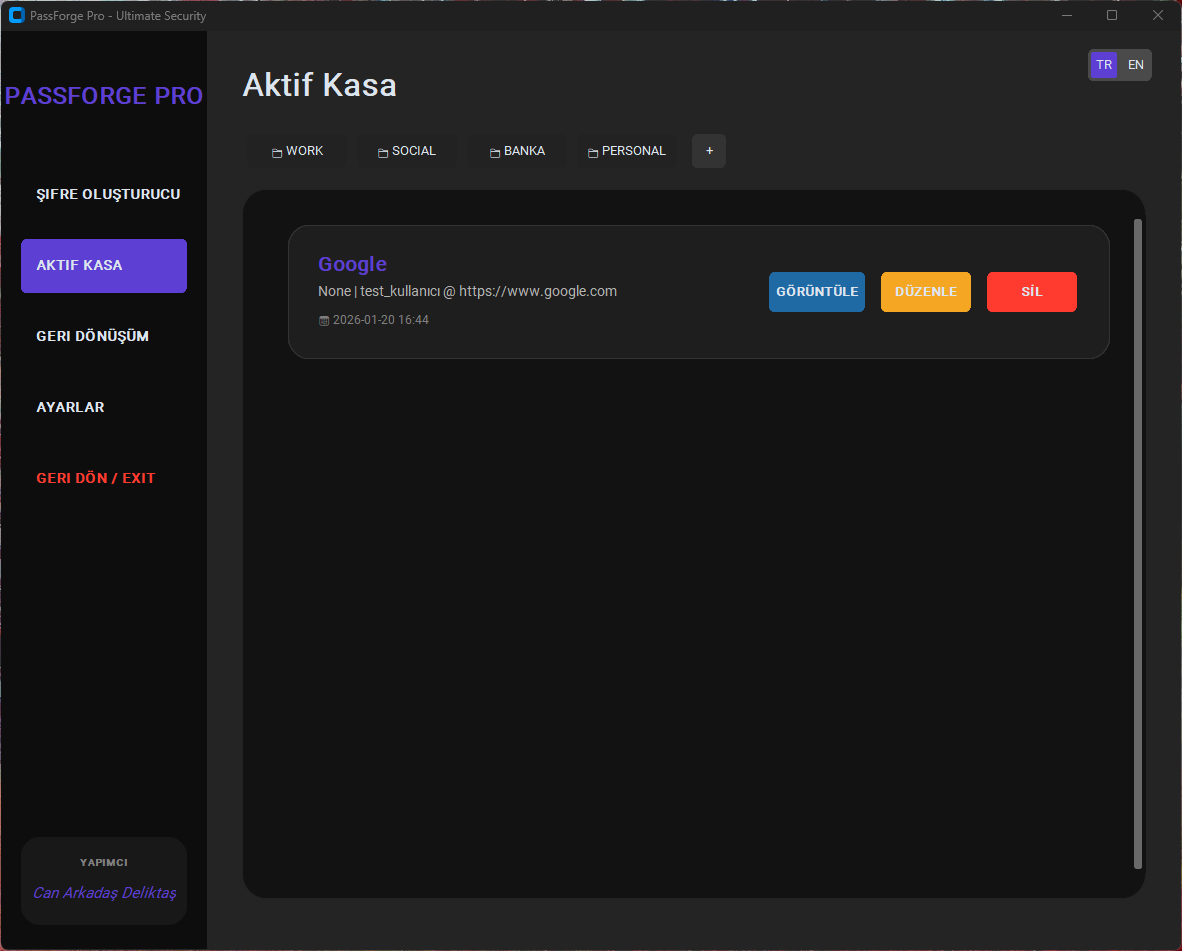Screen dimensions: 1182x951
Task: Click Düzenle to edit Google entry
Action: tap(925, 292)
